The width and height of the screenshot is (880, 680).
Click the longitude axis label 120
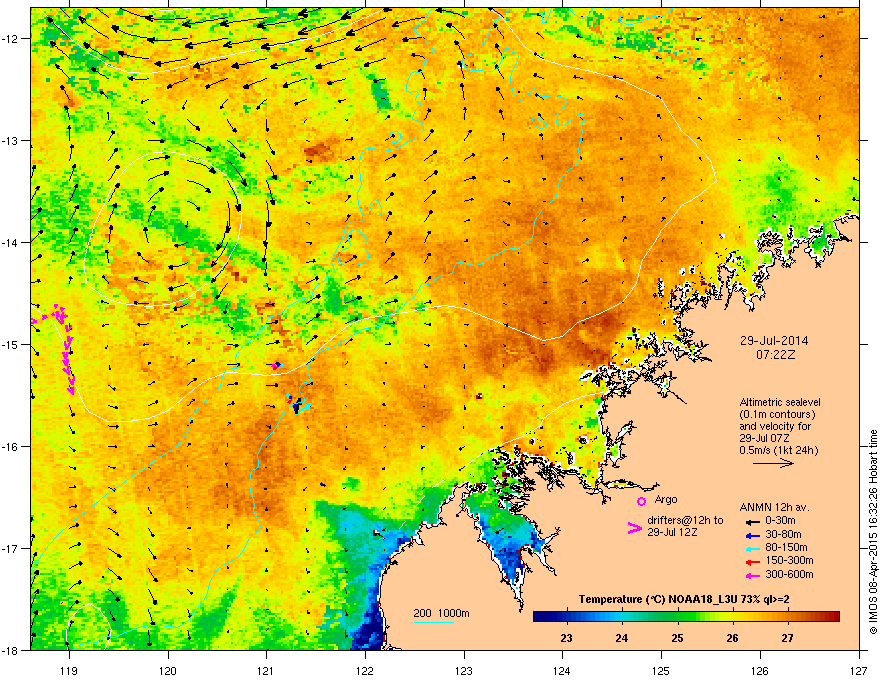tap(168, 670)
